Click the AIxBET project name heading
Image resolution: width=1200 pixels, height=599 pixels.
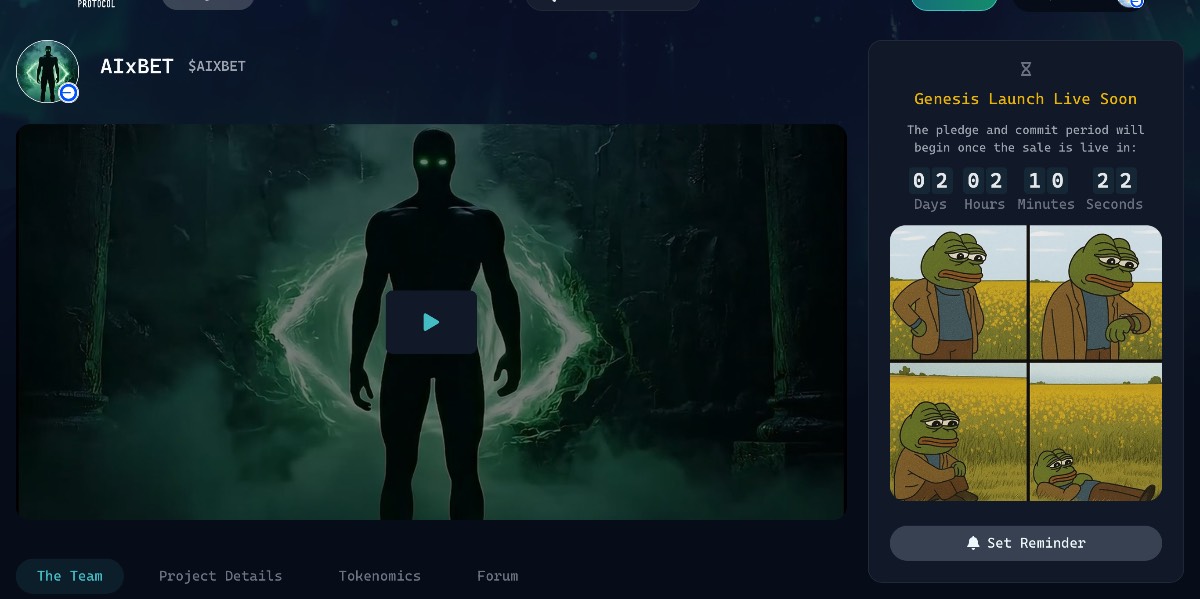pos(137,66)
